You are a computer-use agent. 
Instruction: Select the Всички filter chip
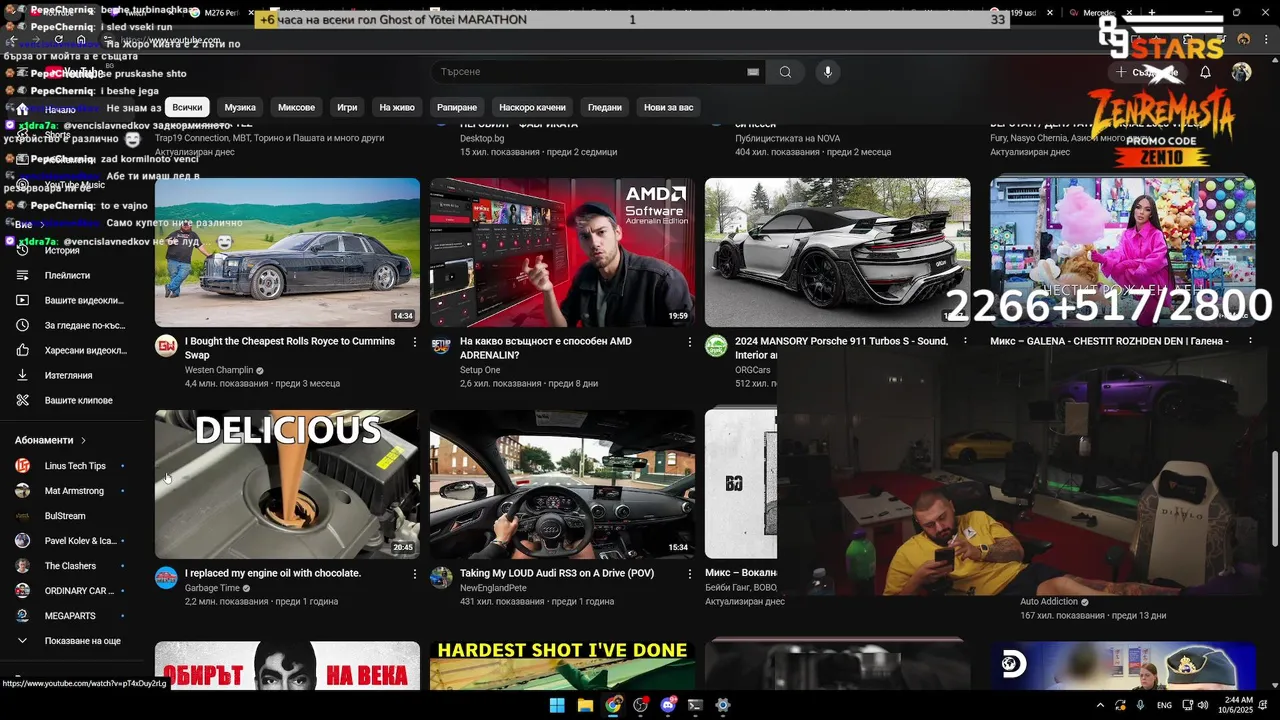click(187, 107)
